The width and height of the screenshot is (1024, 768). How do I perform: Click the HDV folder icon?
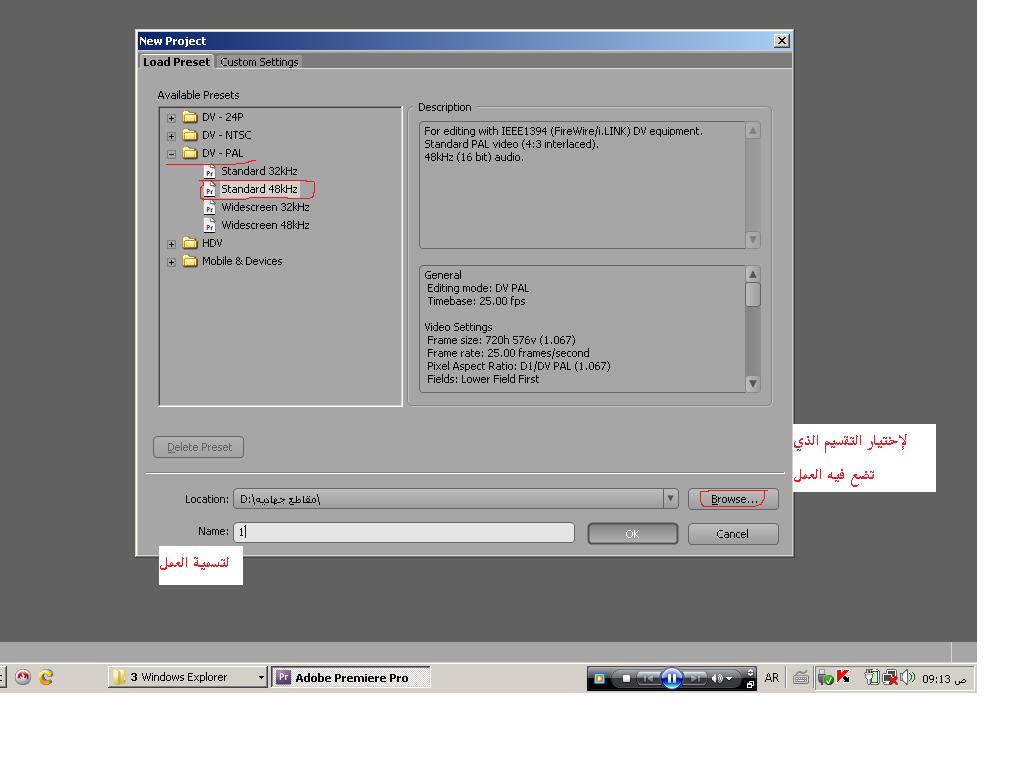pos(190,243)
